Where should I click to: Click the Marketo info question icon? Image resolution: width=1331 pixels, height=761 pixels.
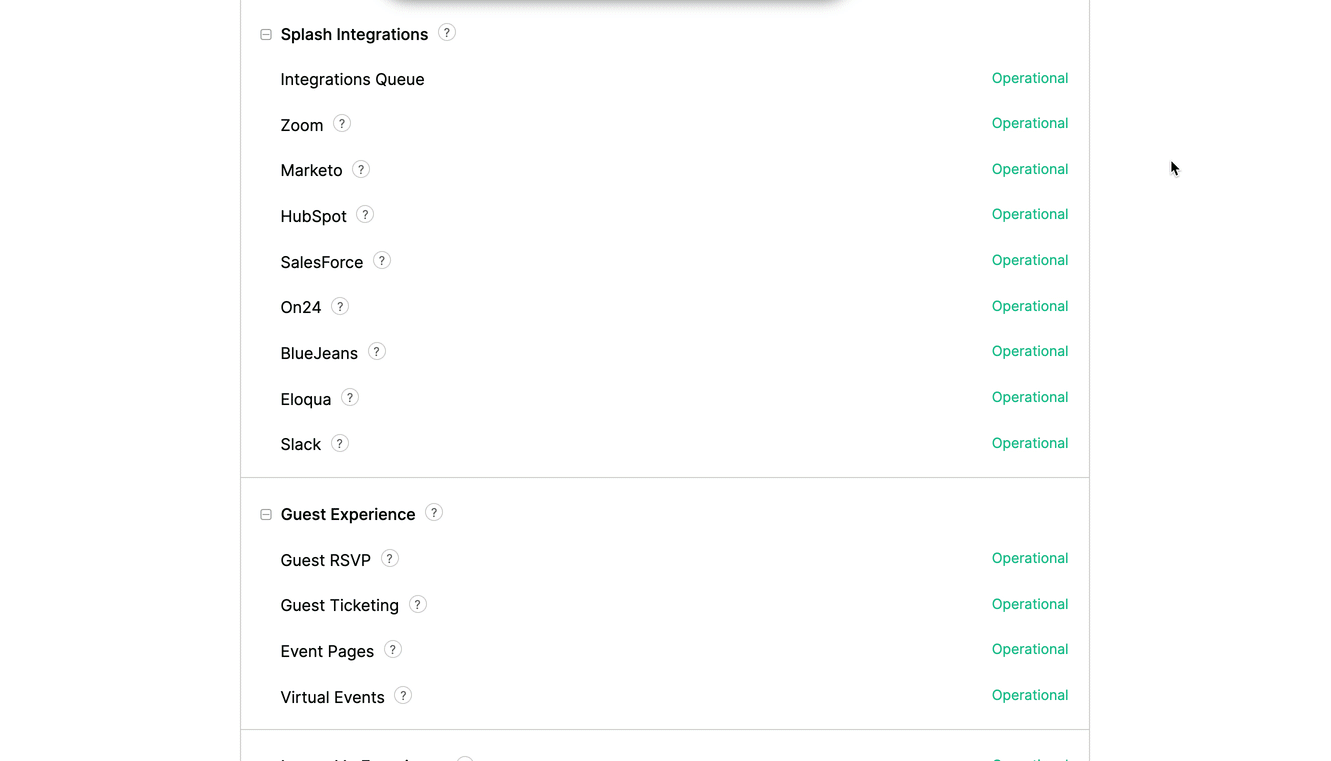coord(361,169)
